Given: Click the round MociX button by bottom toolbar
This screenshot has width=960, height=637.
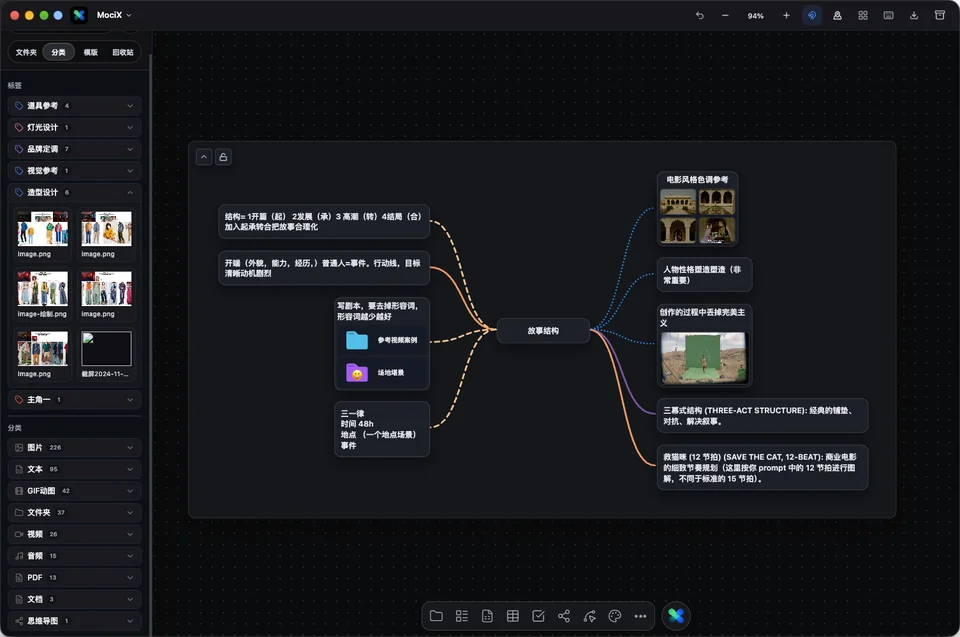Looking at the screenshot, I should pos(676,616).
